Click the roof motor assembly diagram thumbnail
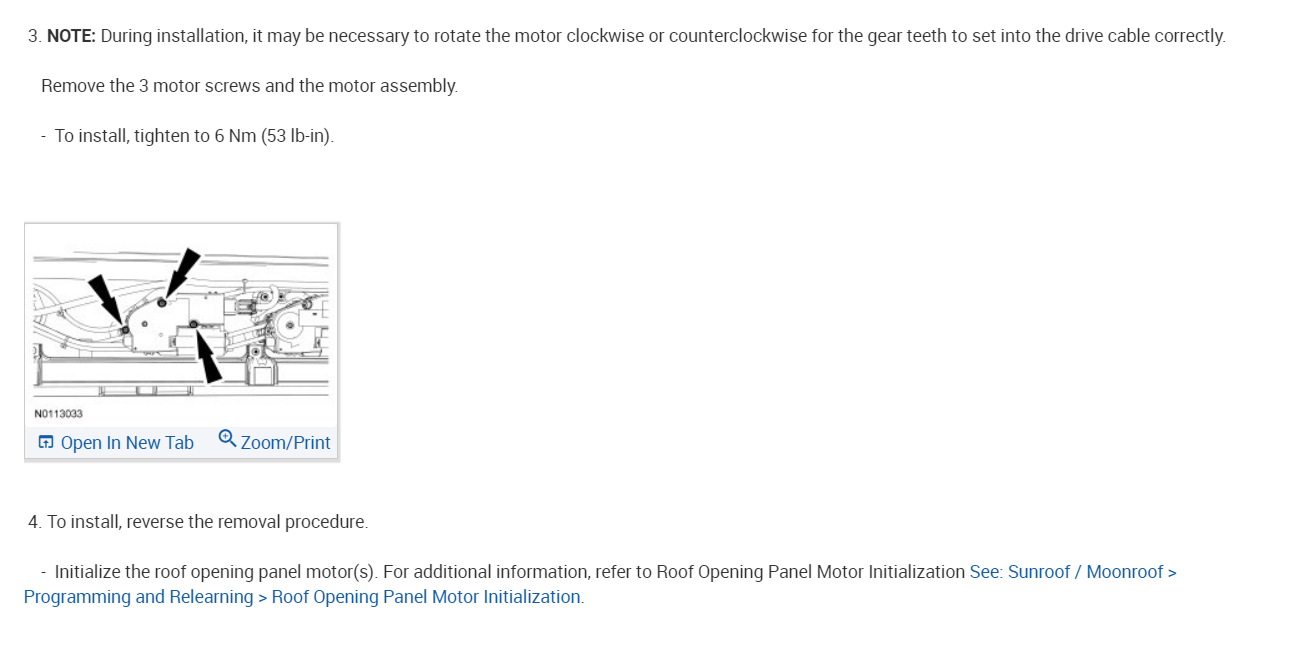 [181, 320]
